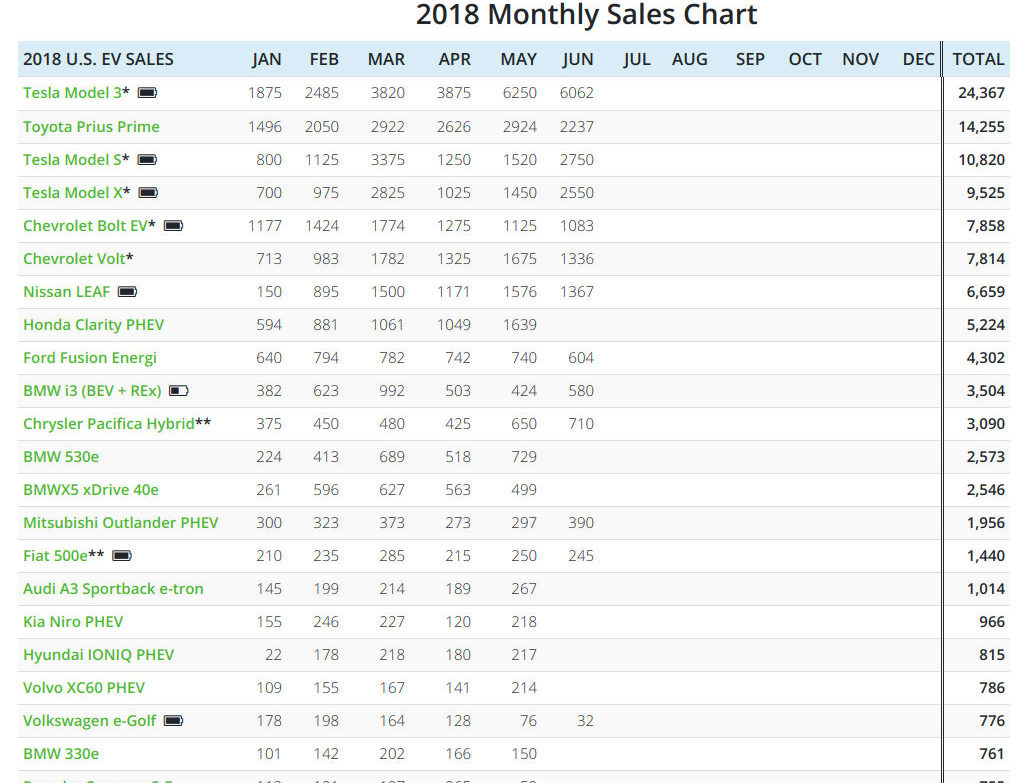Open the Toyota Prius Prime link
Viewport: 1020px width, 783px height.
pyautogui.click(x=91, y=126)
